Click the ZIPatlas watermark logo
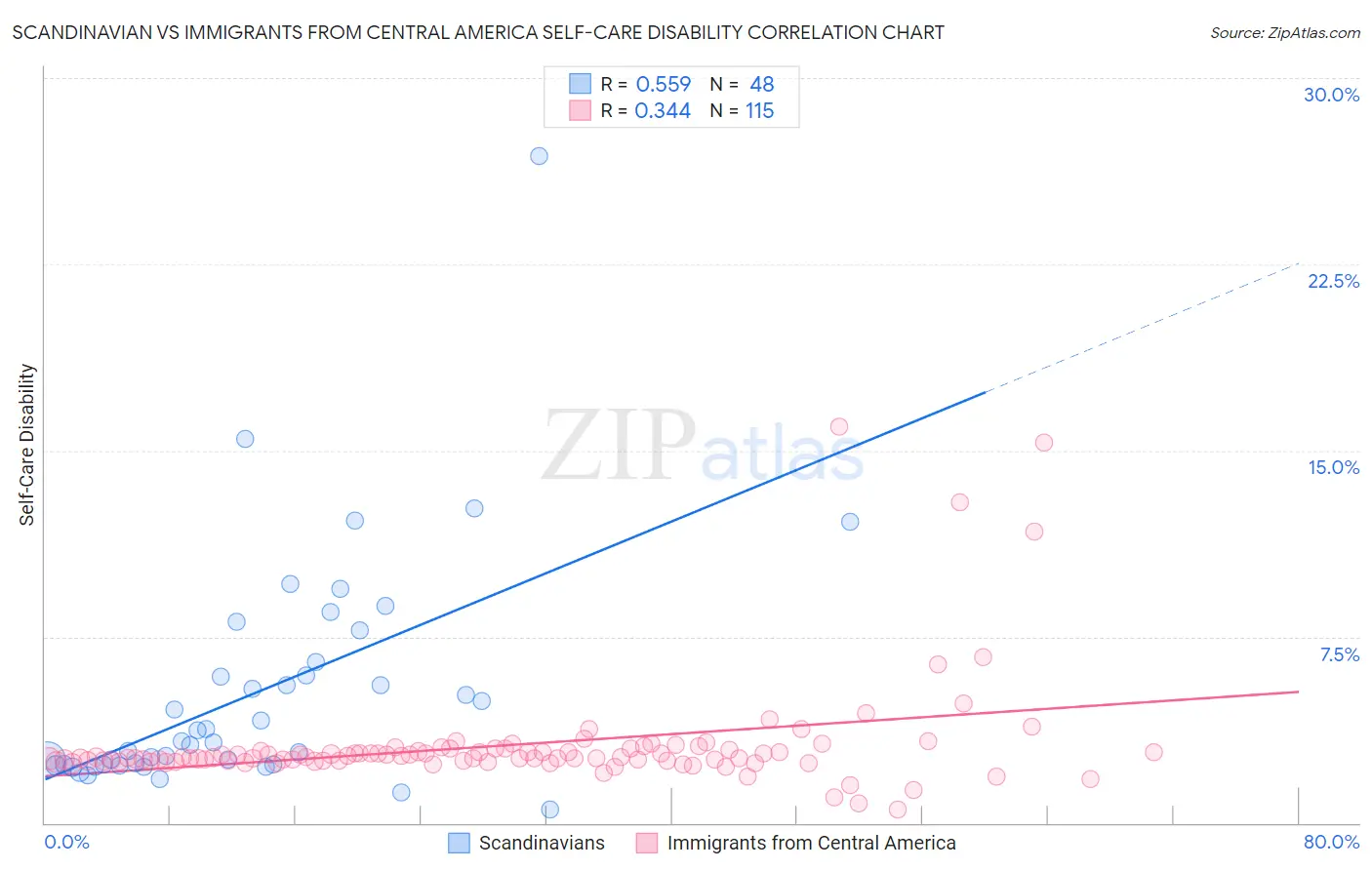This screenshot has height=870, width=1372. pos(704,447)
